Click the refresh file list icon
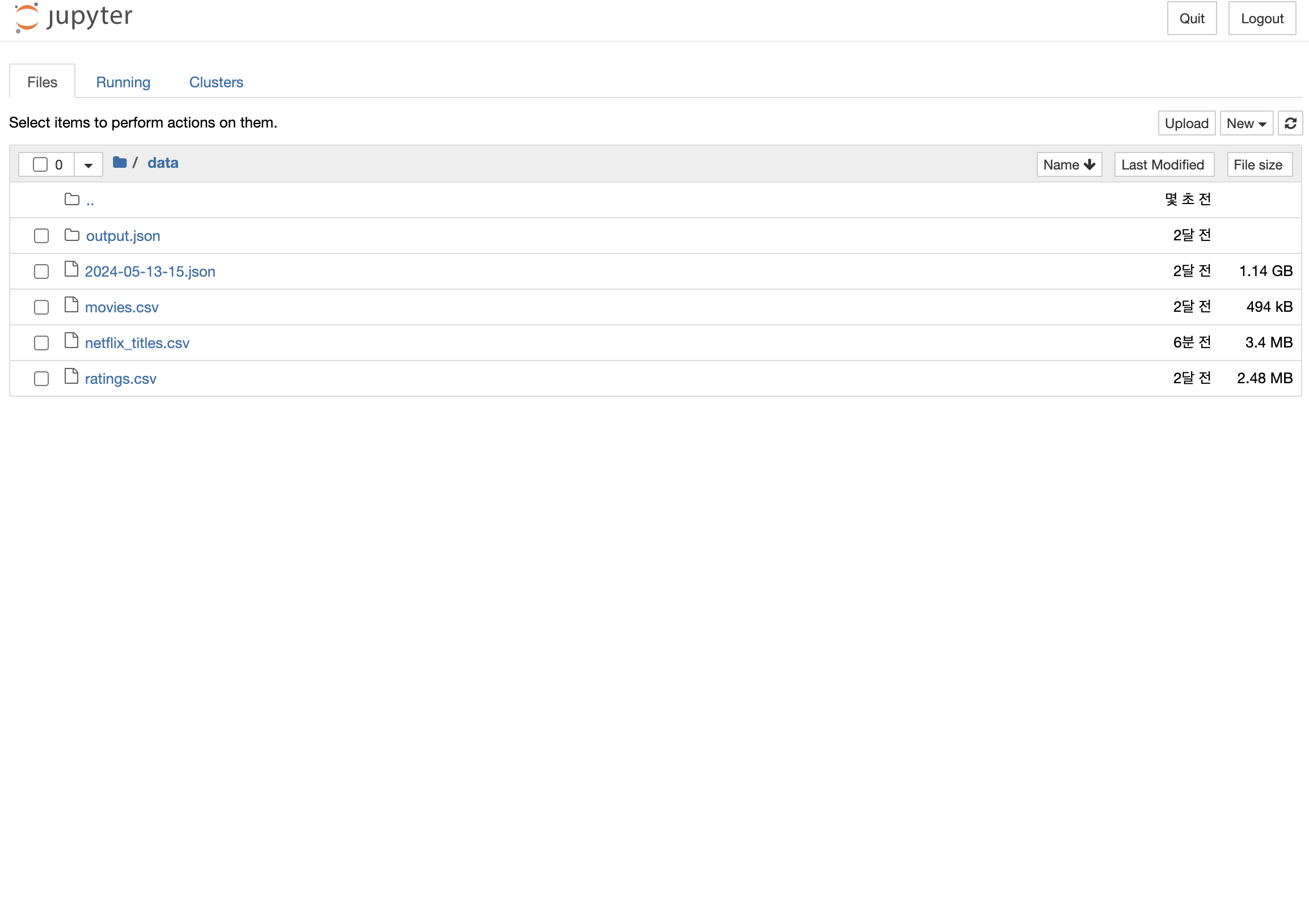1309x924 pixels. pyautogui.click(x=1290, y=123)
